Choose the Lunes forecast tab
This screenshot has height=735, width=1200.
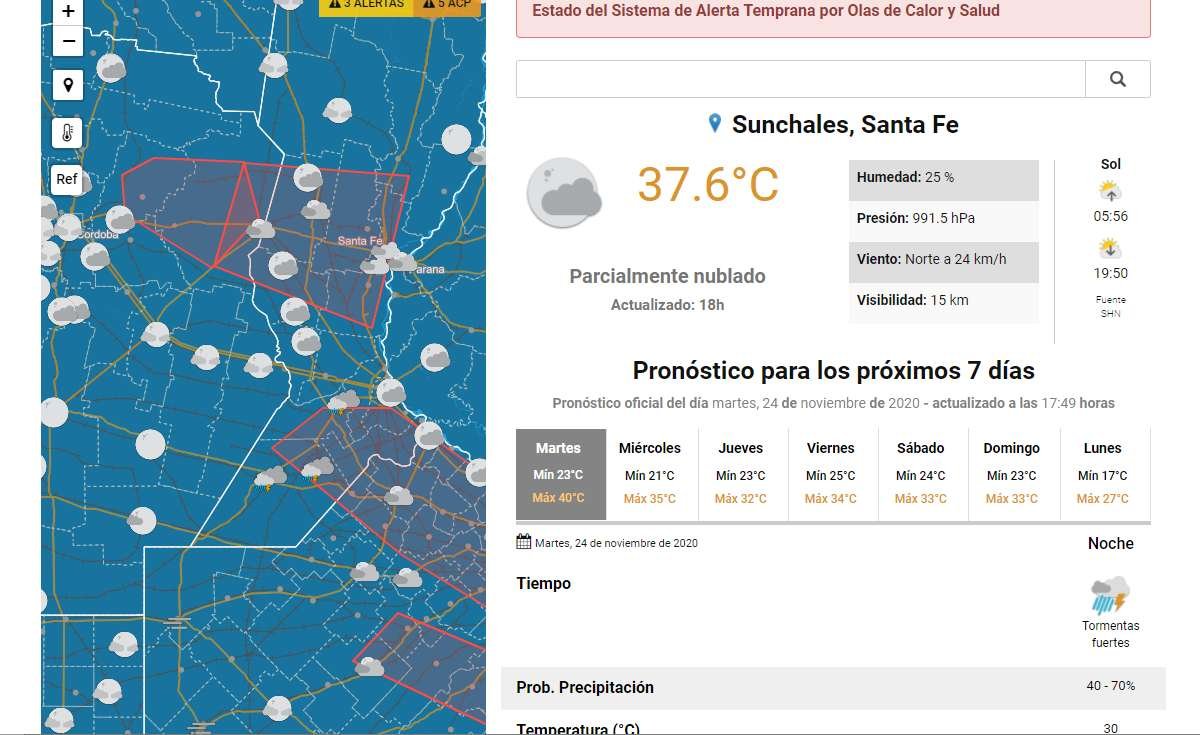(x=1102, y=473)
